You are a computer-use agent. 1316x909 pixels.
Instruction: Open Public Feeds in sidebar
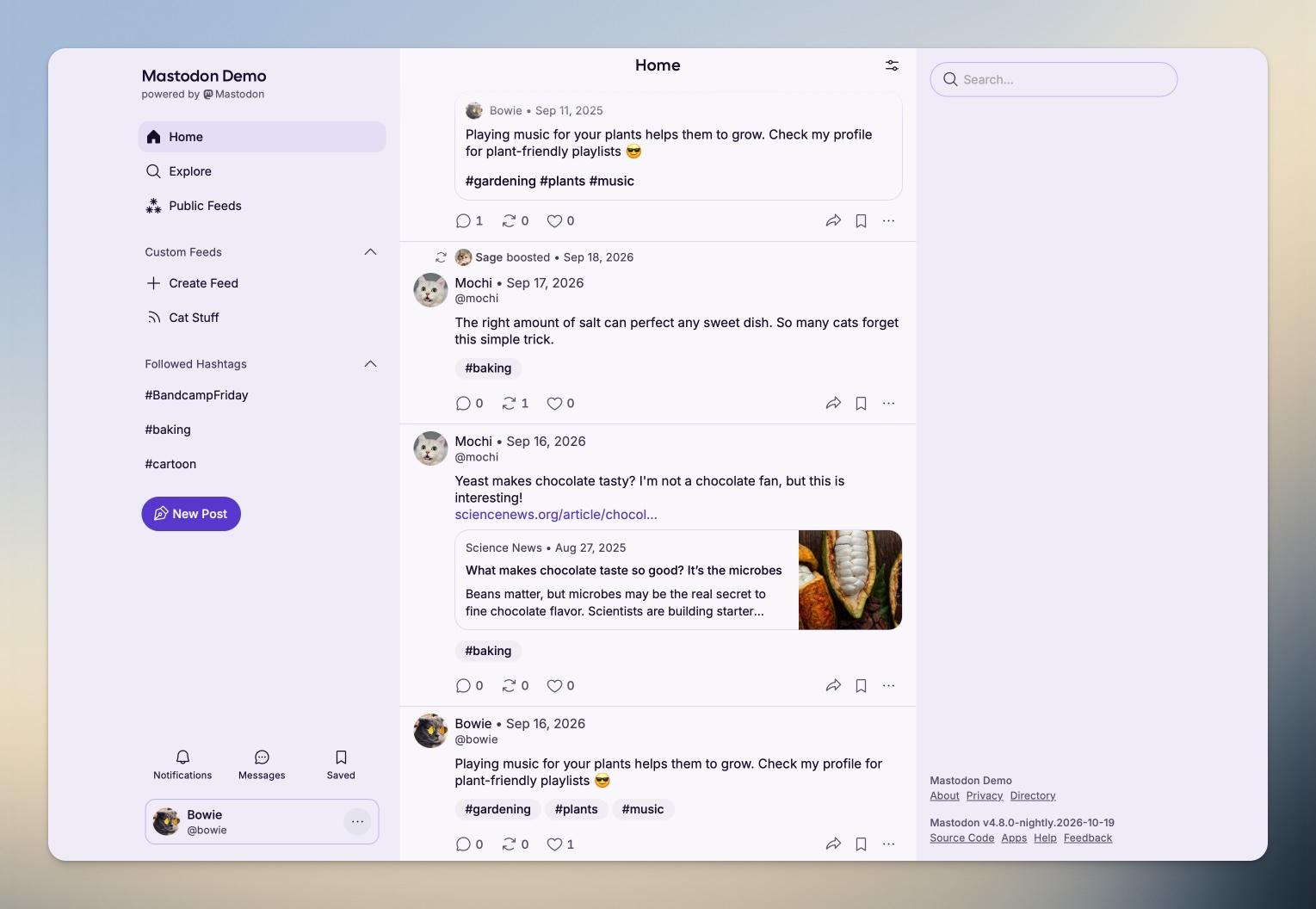262,206
